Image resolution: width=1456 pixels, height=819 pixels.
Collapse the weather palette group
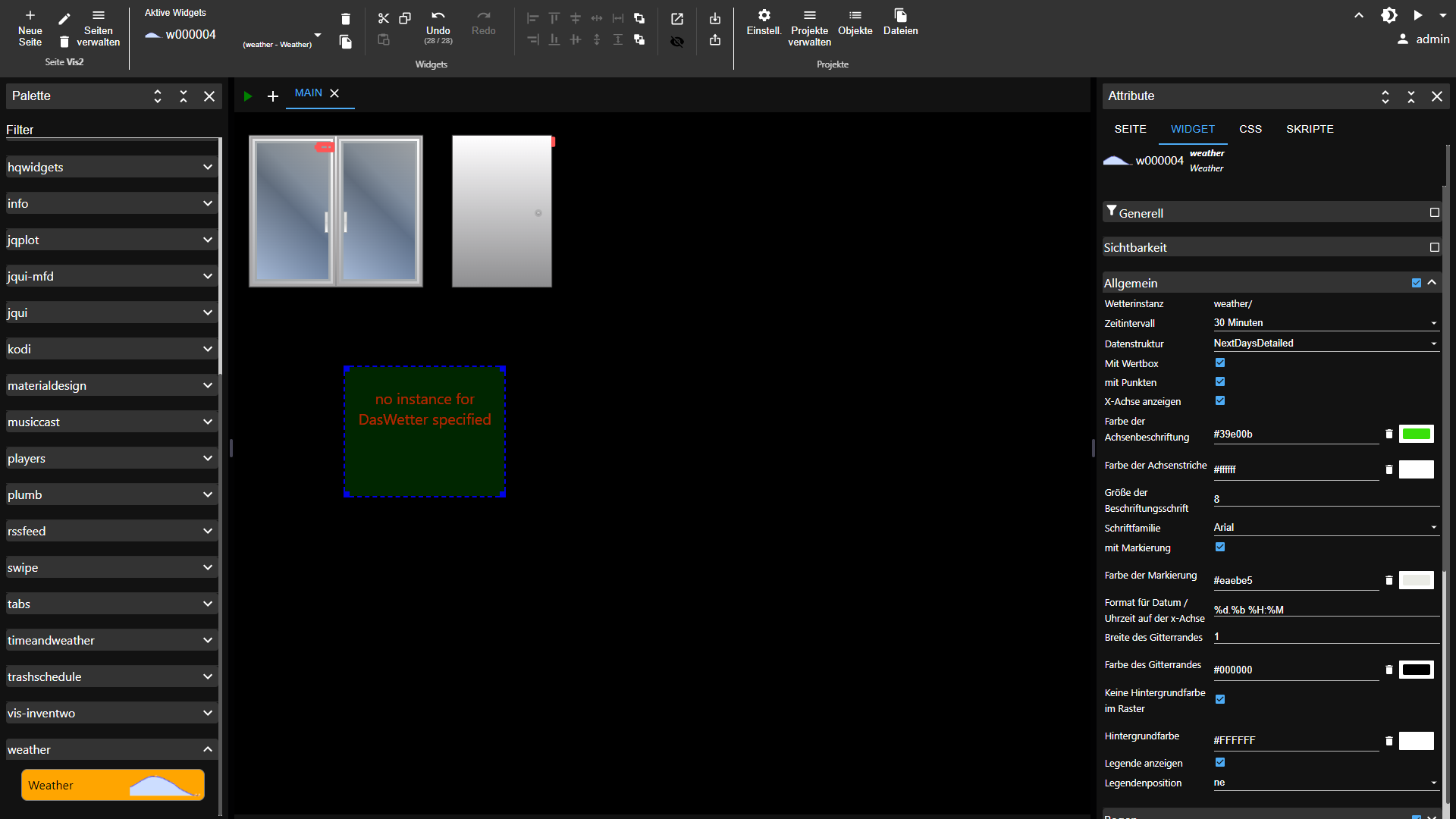tap(111, 749)
